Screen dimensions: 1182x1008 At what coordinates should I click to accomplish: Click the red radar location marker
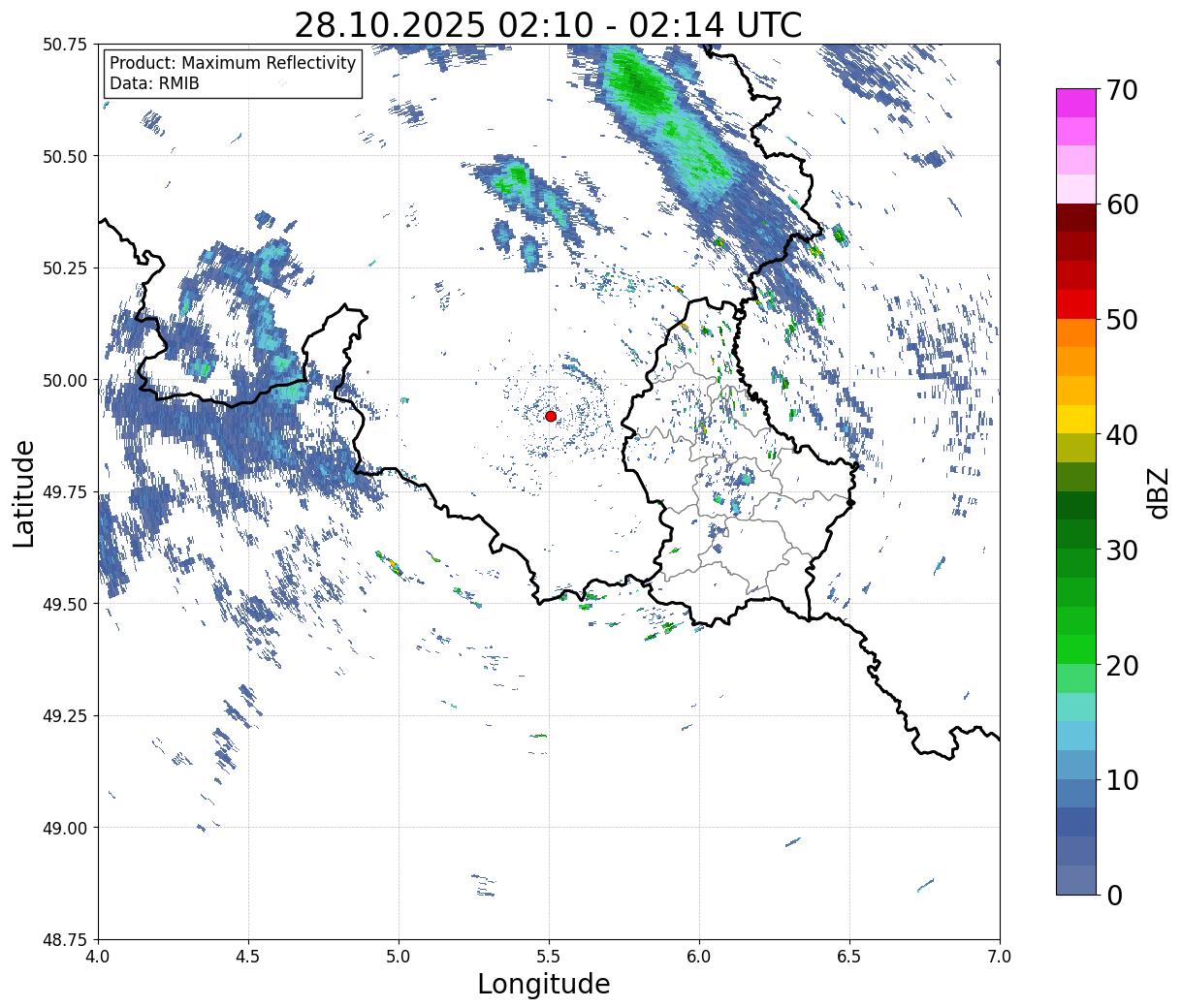click(551, 416)
